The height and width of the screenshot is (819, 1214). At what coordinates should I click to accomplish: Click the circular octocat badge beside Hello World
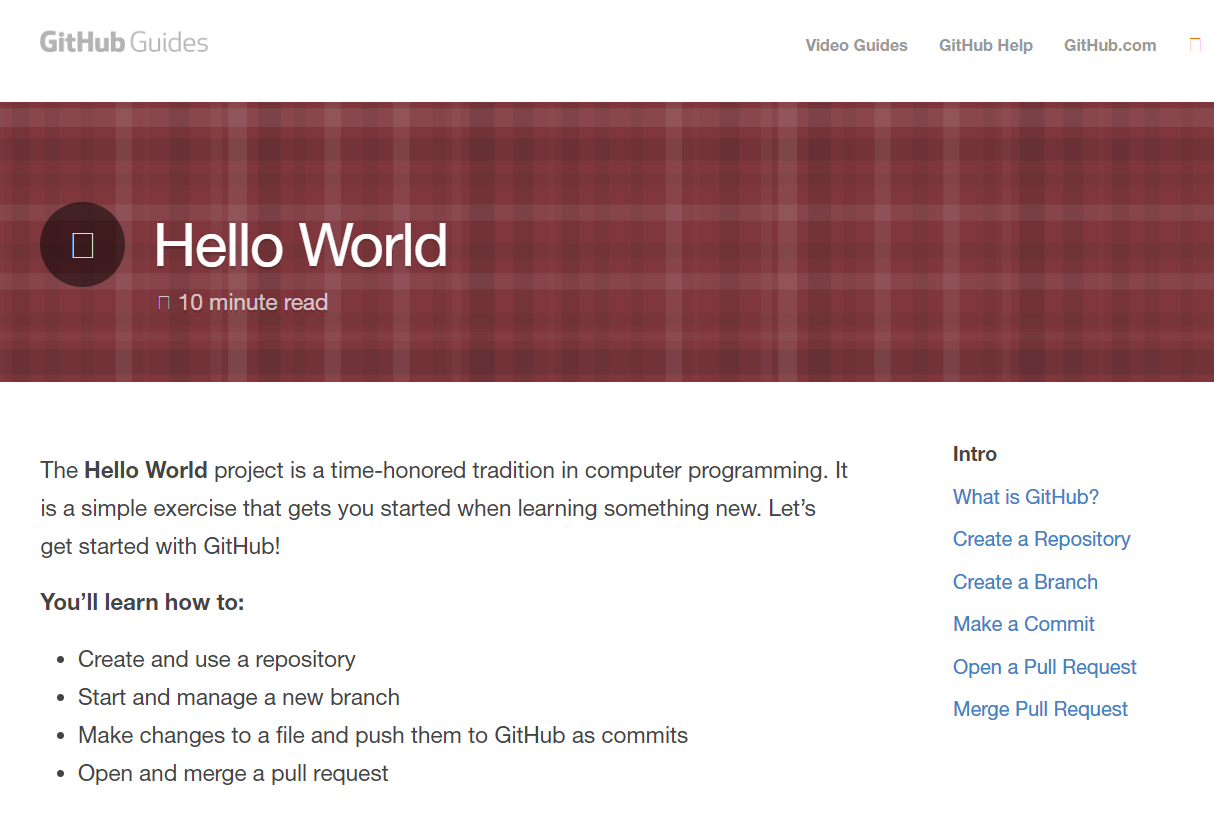pyautogui.click(x=82, y=244)
